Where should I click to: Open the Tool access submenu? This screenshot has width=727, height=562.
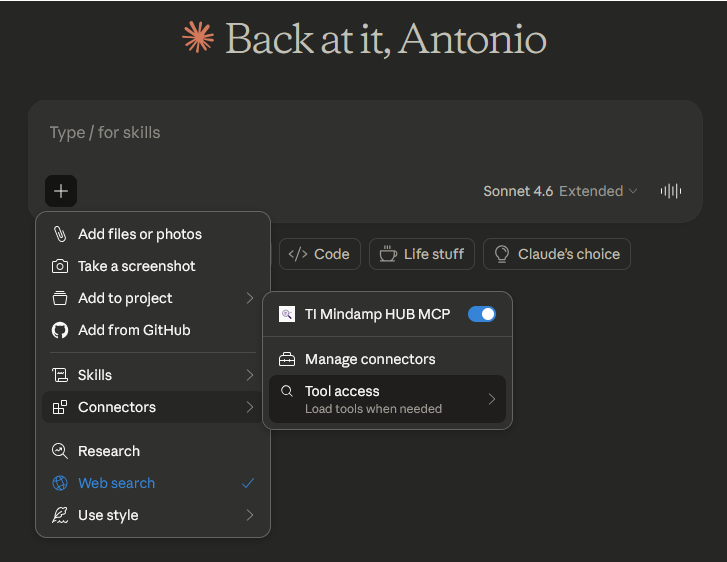(387, 399)
